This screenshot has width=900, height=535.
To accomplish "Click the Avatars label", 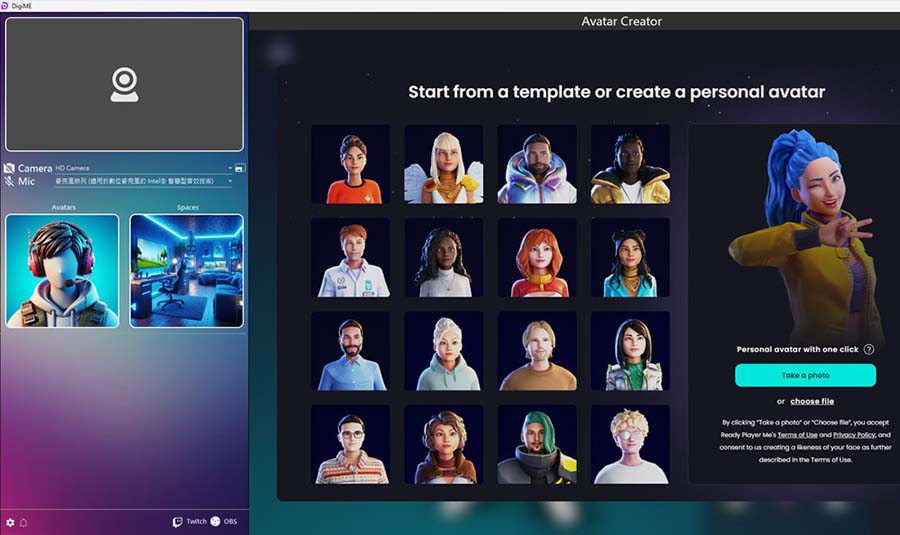I will coord(64,207).
